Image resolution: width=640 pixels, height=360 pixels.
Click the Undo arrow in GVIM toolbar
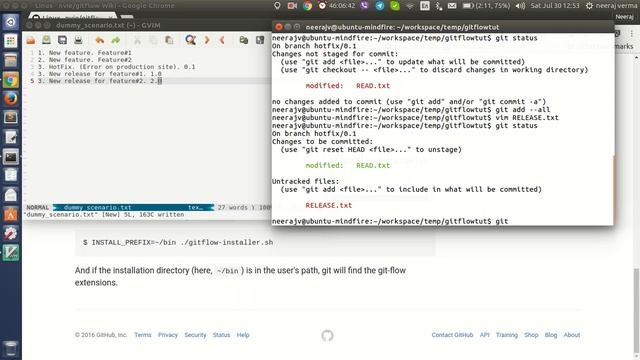click(x=100, y=40)
